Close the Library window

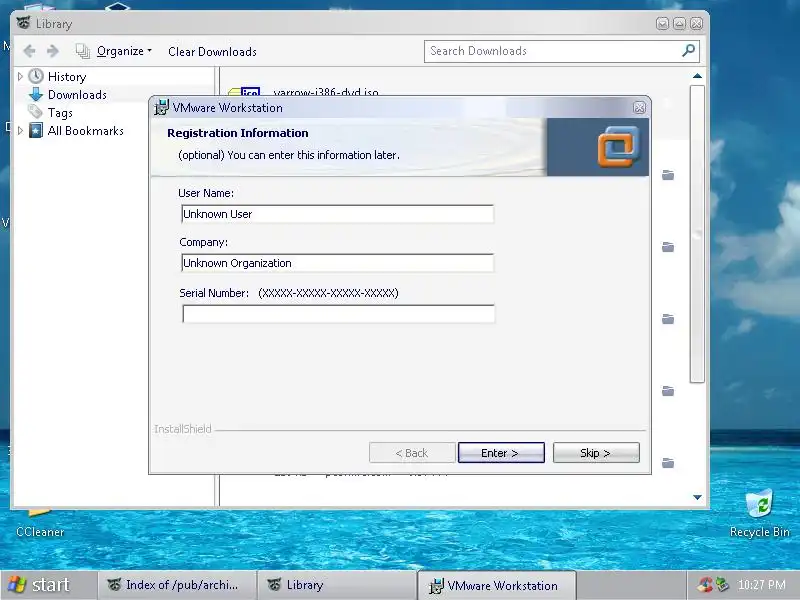click(696, 23)
